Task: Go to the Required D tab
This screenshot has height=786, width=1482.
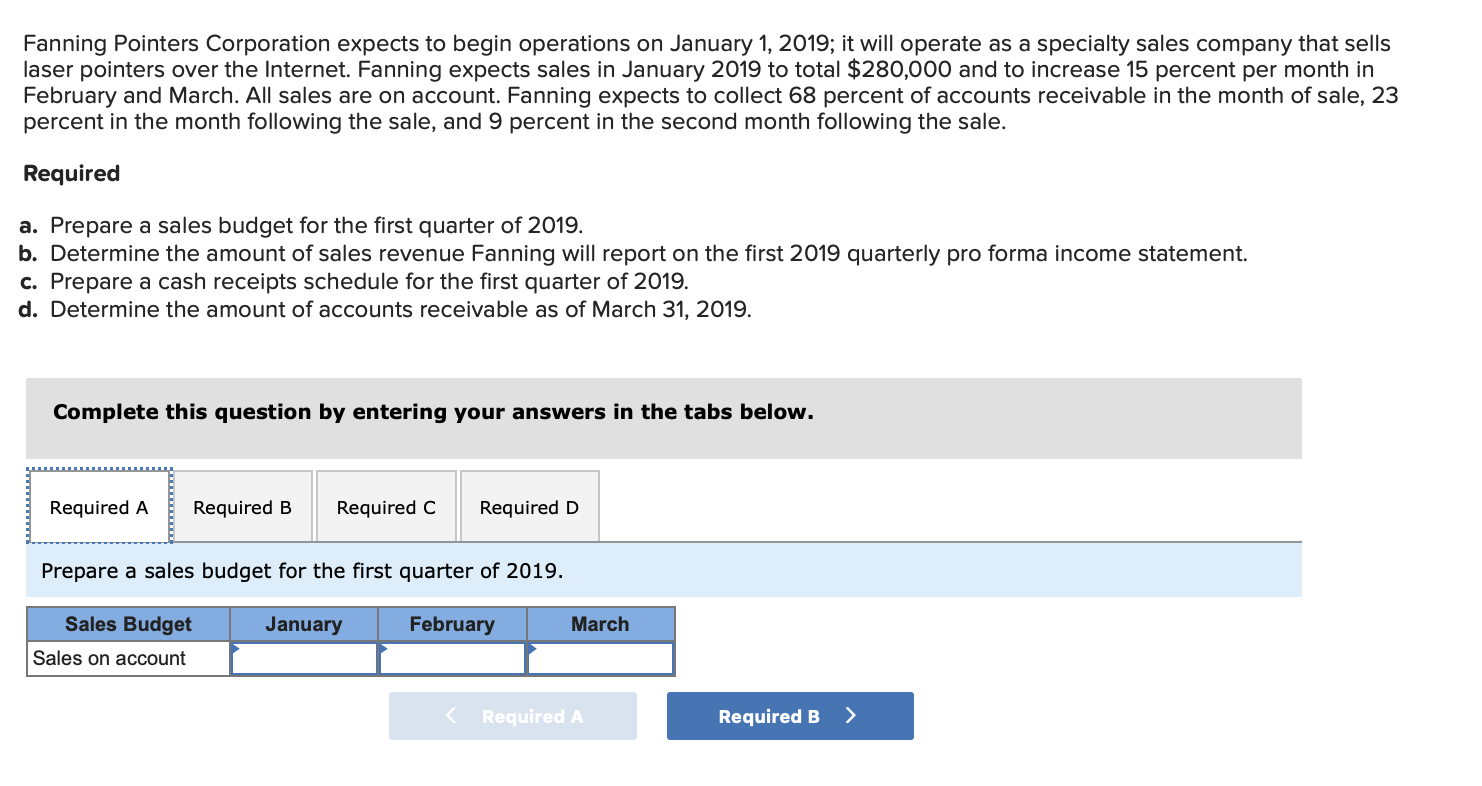Action: click(529, 507)
